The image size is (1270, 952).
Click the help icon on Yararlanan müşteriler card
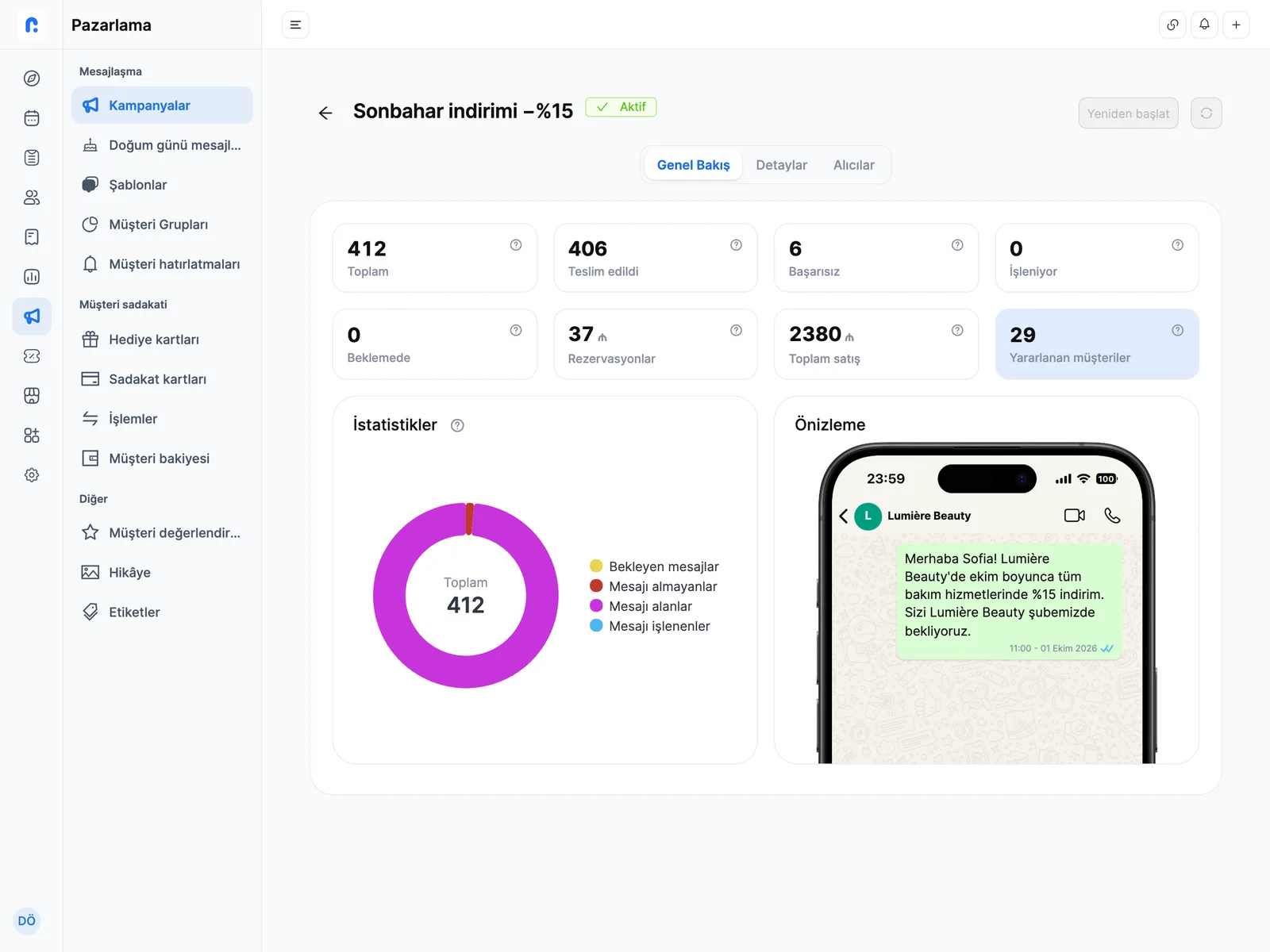point(1178,330)
